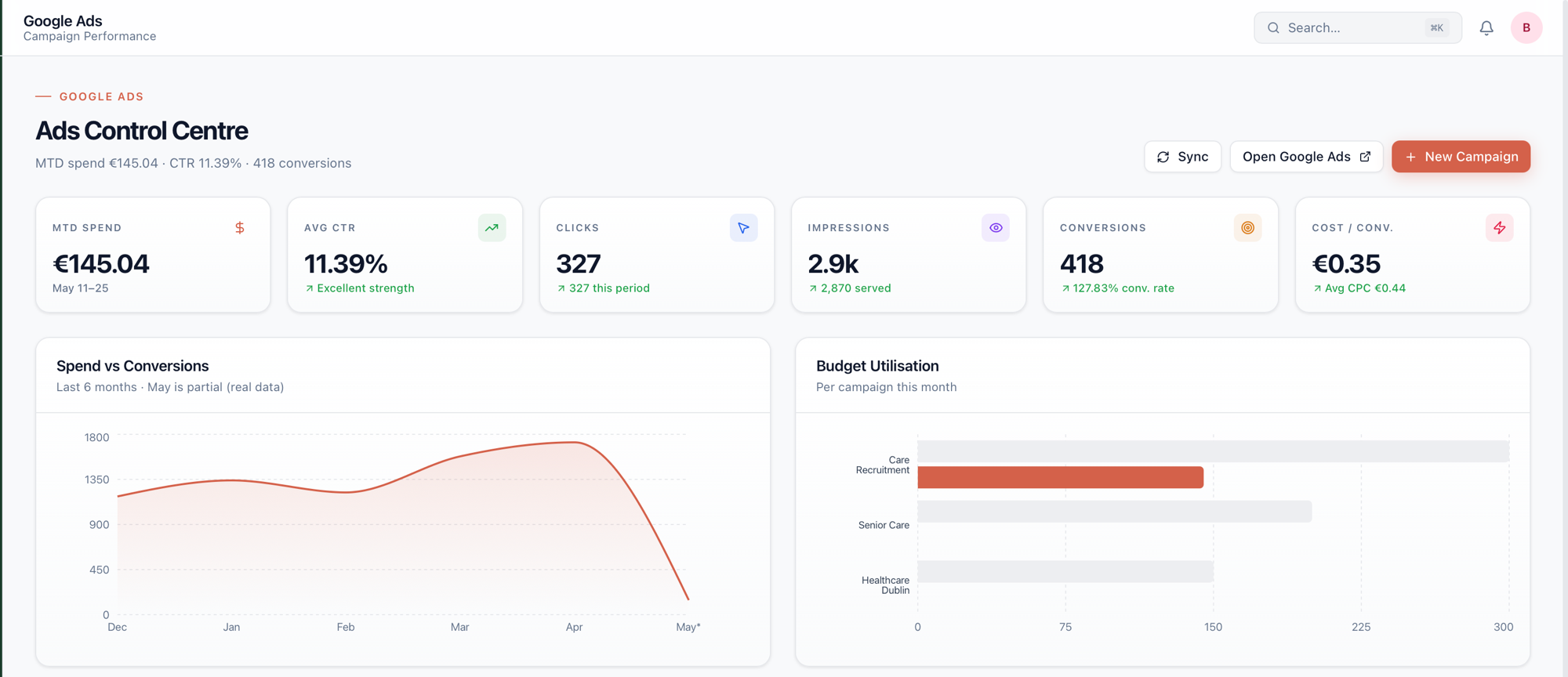The height and width of the screenshot is (677, 1568).
Task: Sync the ads data
Action: (1182, 157)
